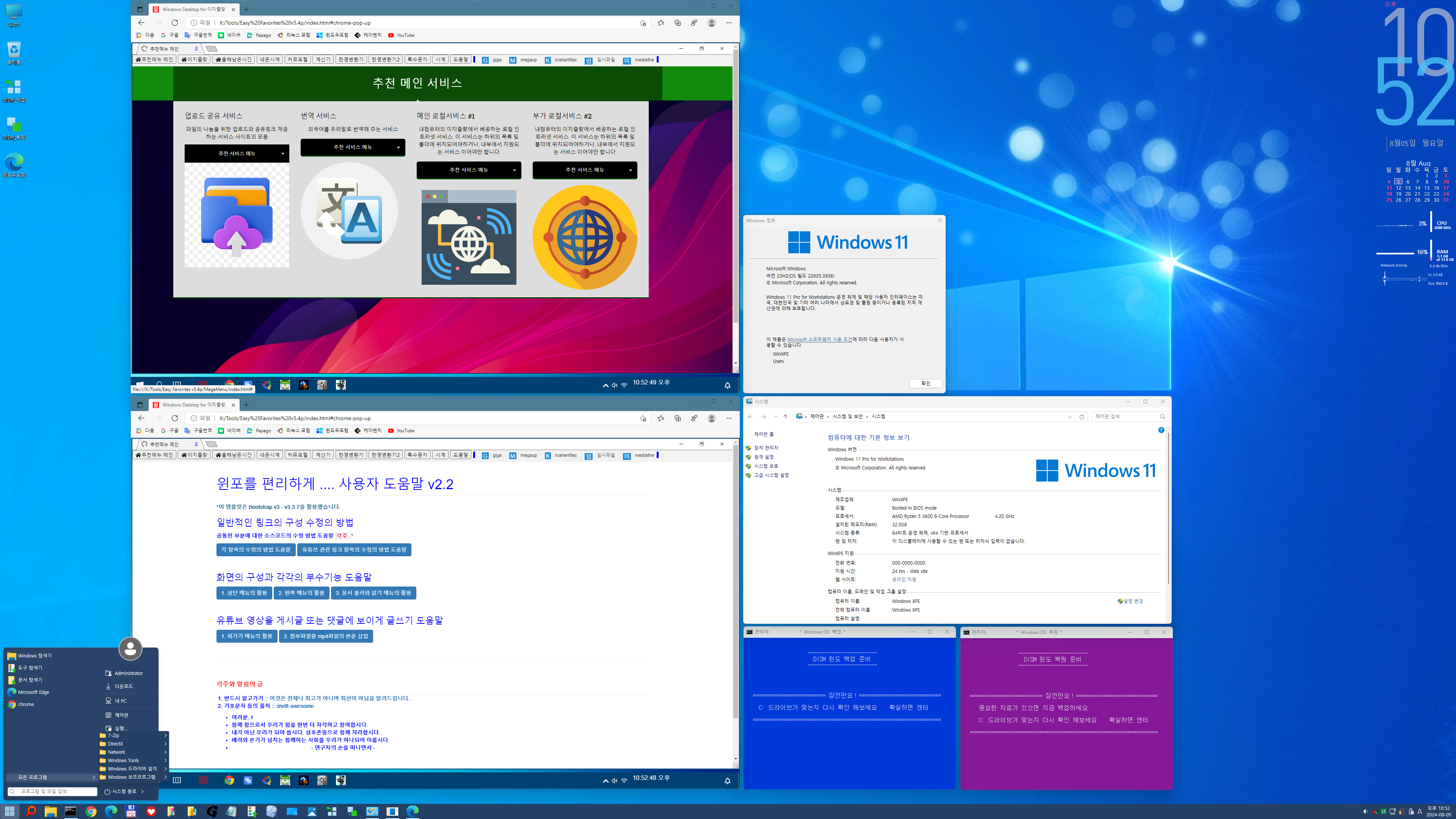Open Windows 탐색기 in the Start menu
This screenshot has height=819, width=1456.
click(30, 656)
